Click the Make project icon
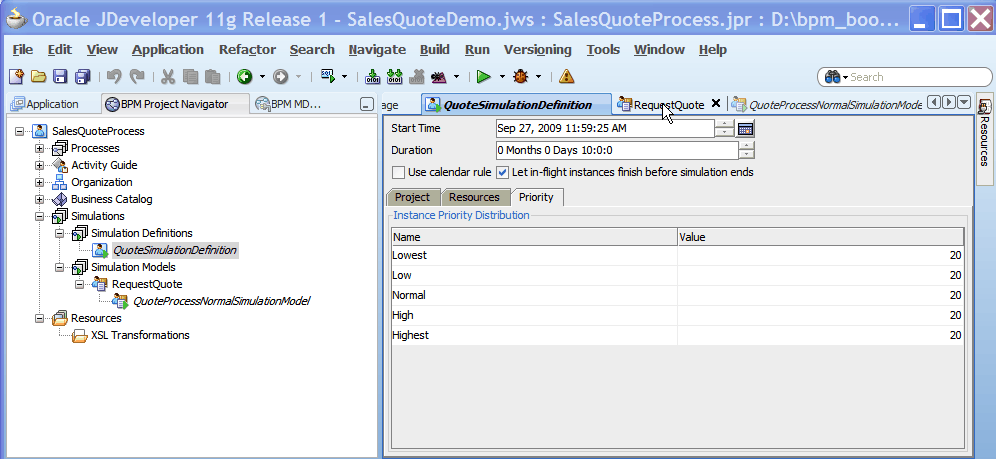This screenshot has height=459, width=996. point(373,77)
